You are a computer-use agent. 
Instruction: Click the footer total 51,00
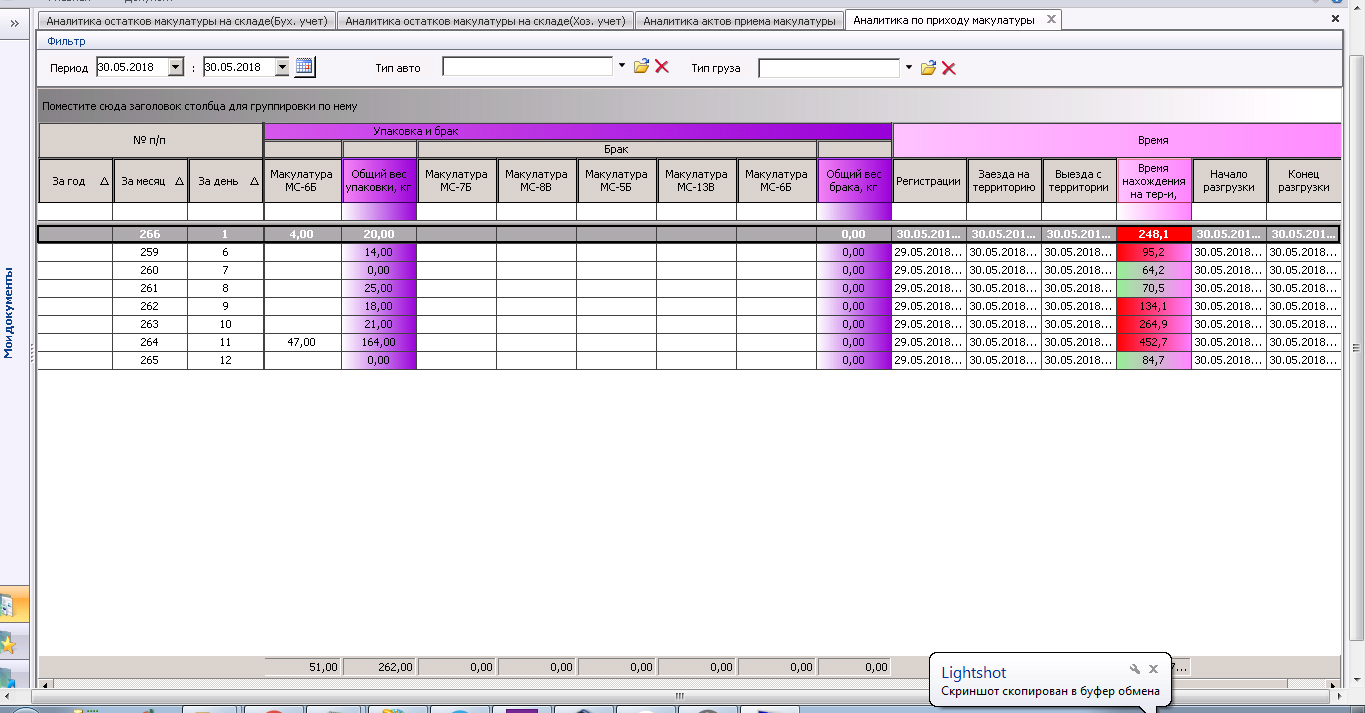[x=303, y=666]
